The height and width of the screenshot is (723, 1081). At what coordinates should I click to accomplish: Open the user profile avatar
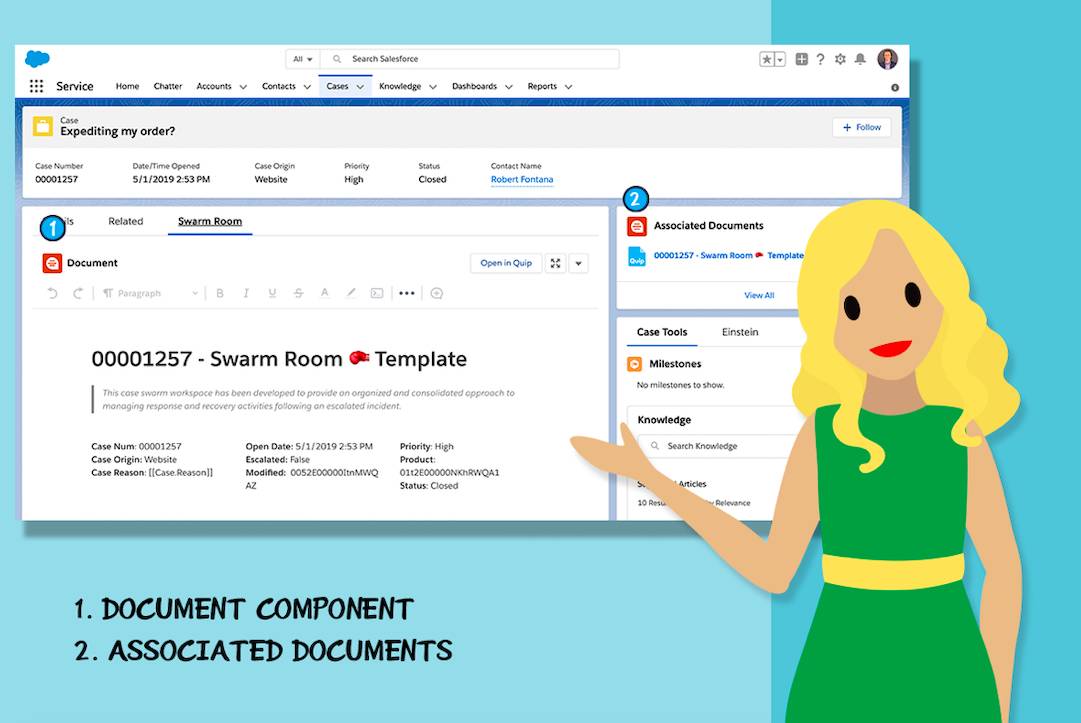(x=888, y=59)
